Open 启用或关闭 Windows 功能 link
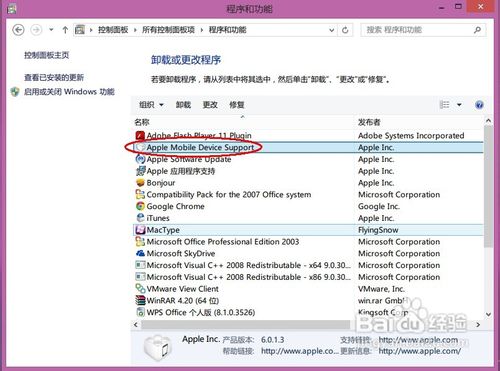Viewport: 500px width, 371px height. [x=69, y=92]
